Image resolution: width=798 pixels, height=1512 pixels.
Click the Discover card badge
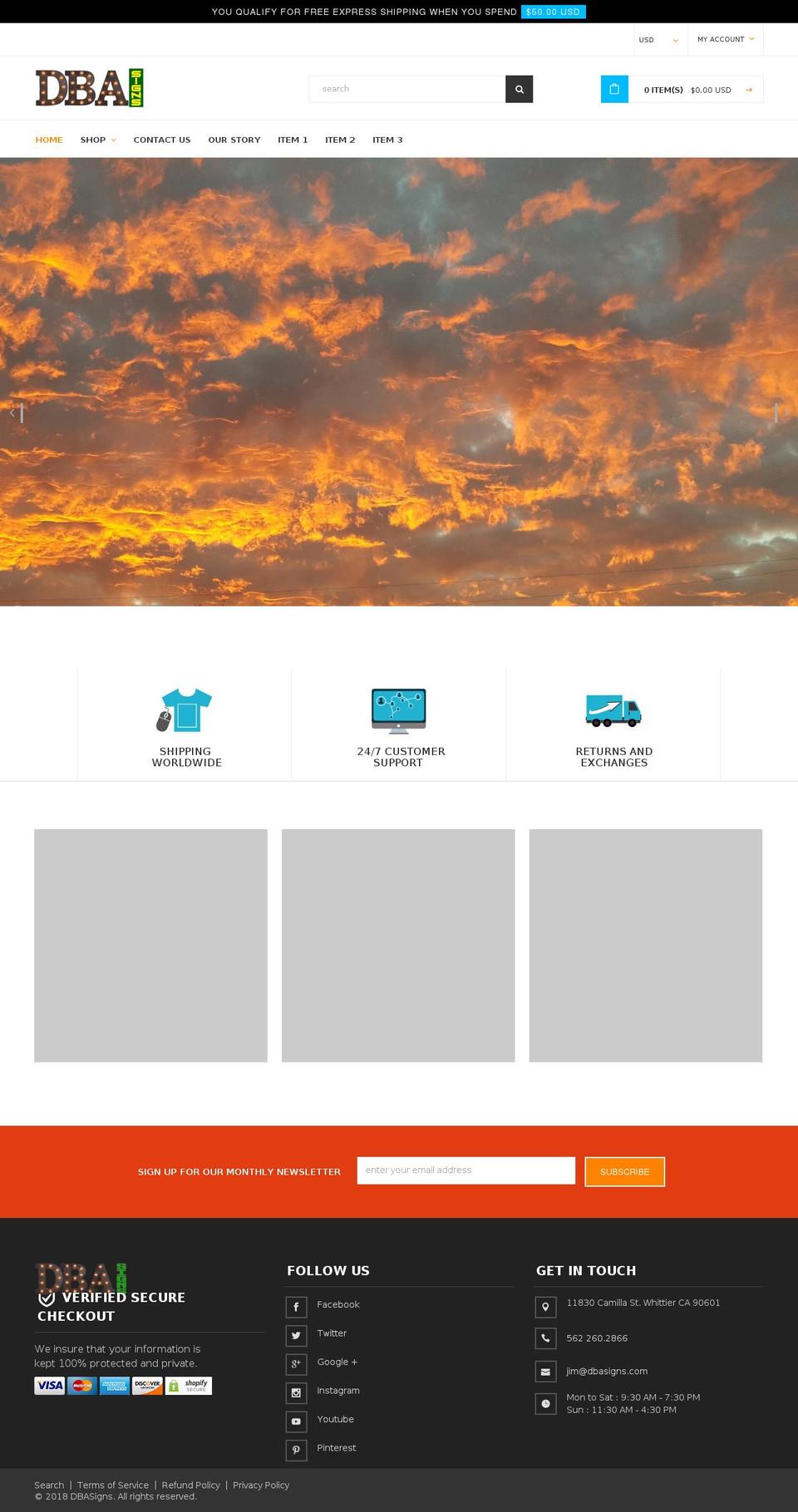pyautogui.click(x=147, y=1386)
